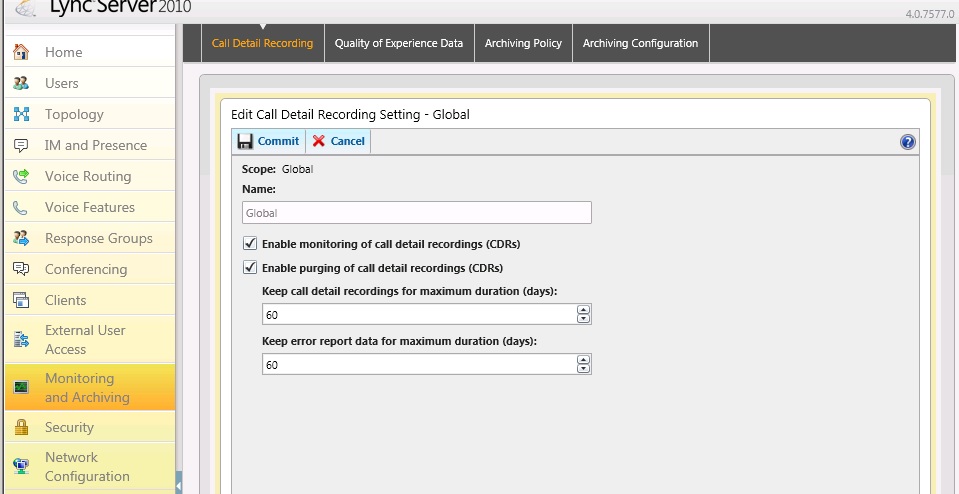Image resolution: width=959 pixels, height=494 pixels.
Task: Open Security section
Action: [90, 427]
